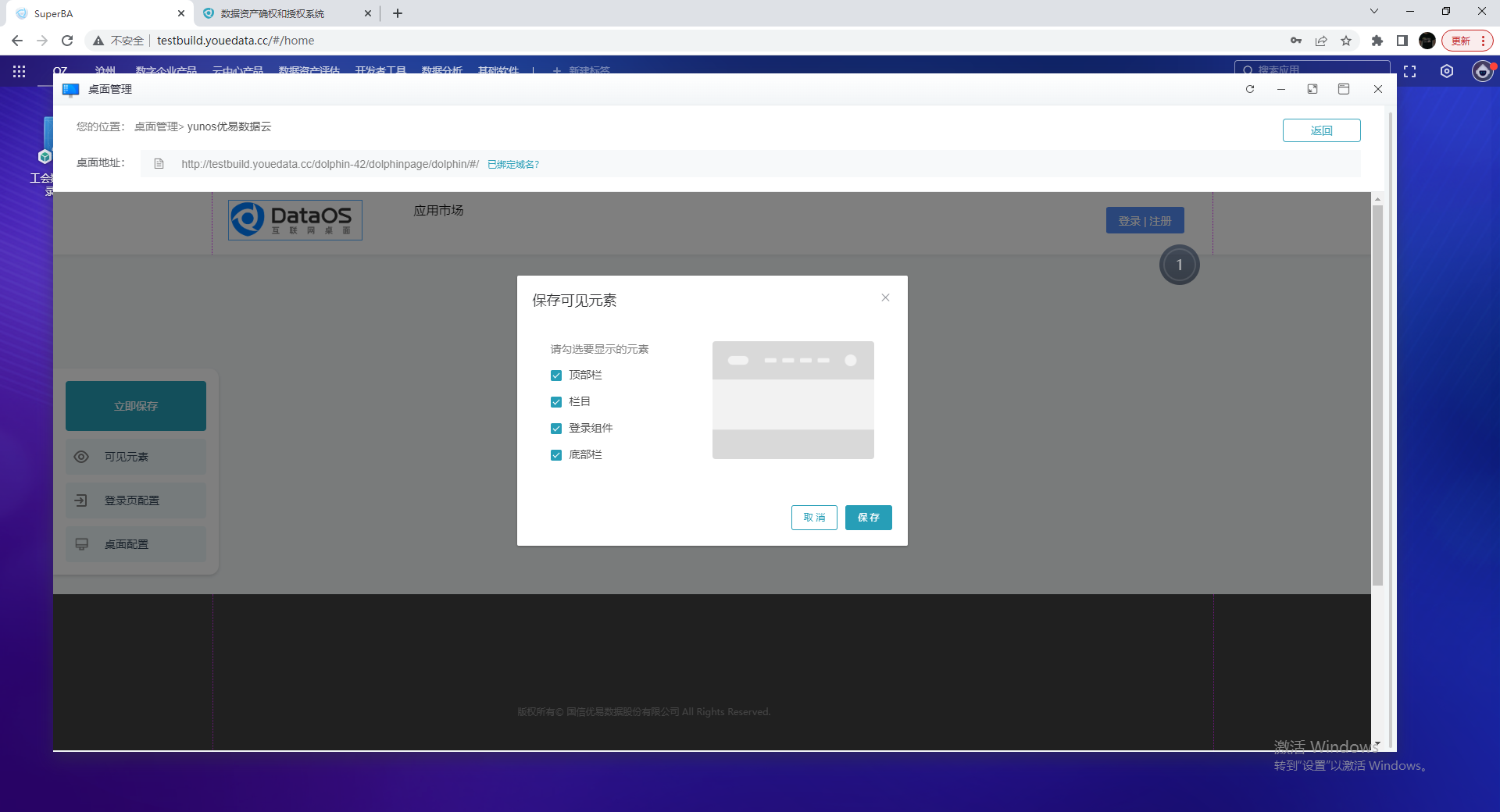Switch to the 数据资产确权和授权系统 browser tab

point(286,13)
